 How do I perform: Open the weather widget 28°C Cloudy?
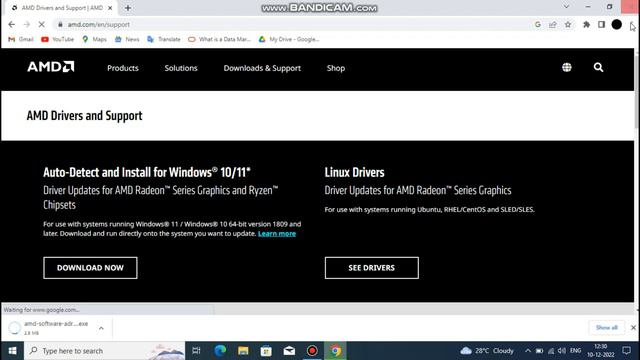(487, 351)
